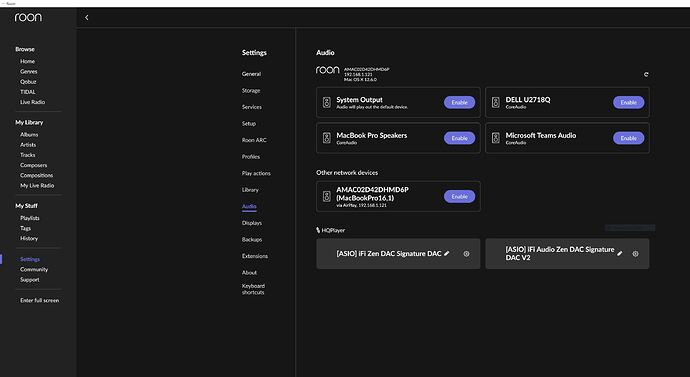Refresh the audio devices list

[x=646, y=74]
